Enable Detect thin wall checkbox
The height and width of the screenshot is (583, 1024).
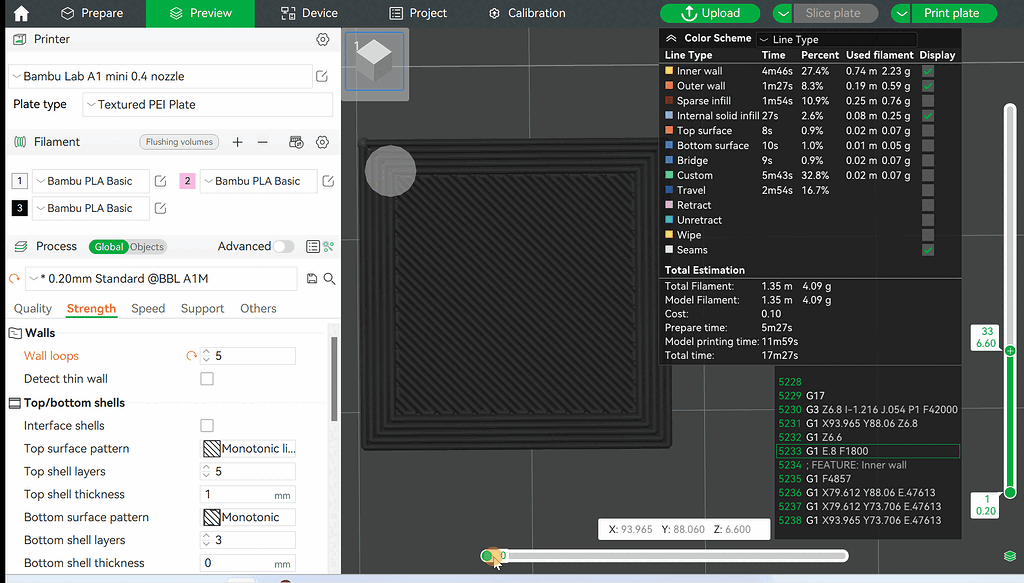[x=207, y=379]
